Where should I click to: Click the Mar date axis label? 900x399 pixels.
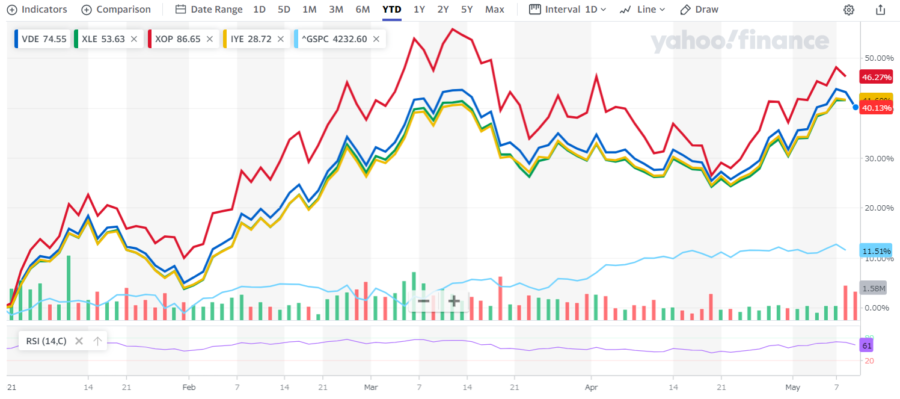tap(371, 388)
